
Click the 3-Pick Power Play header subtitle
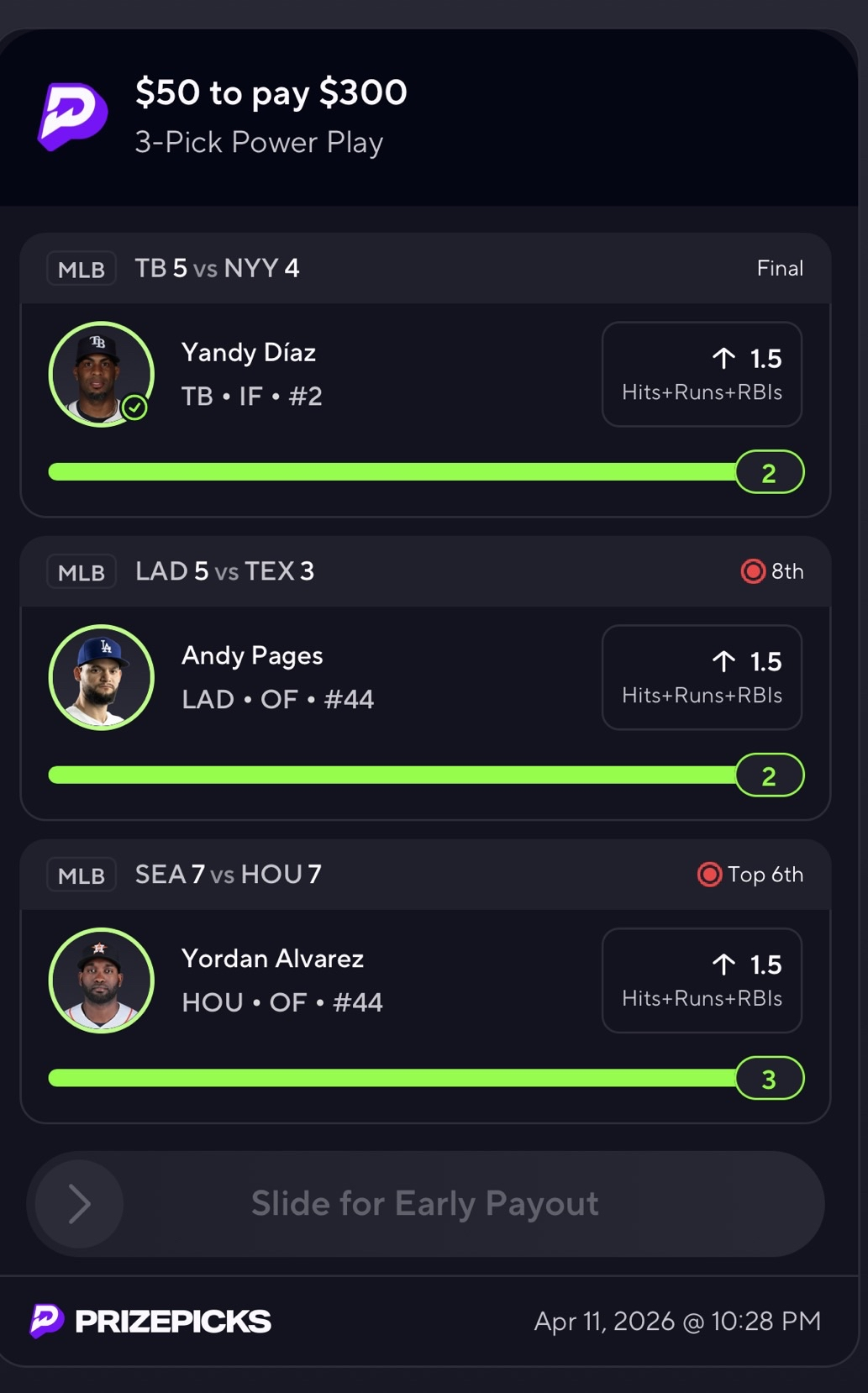click(x=259, y=143)
